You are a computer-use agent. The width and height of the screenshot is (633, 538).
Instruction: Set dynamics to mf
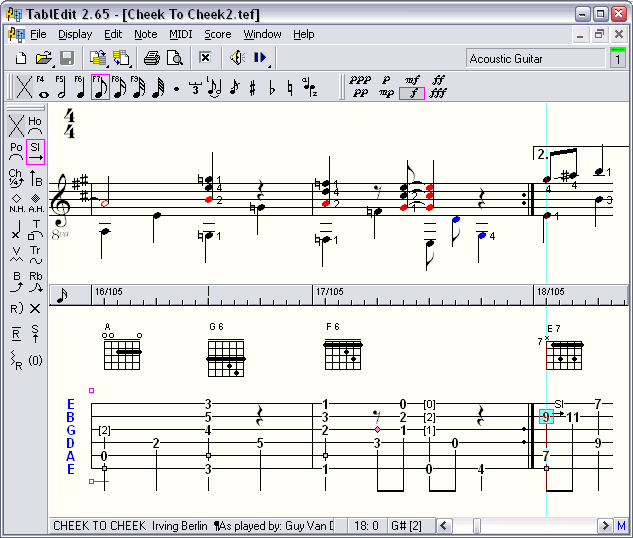pos(412,80)
